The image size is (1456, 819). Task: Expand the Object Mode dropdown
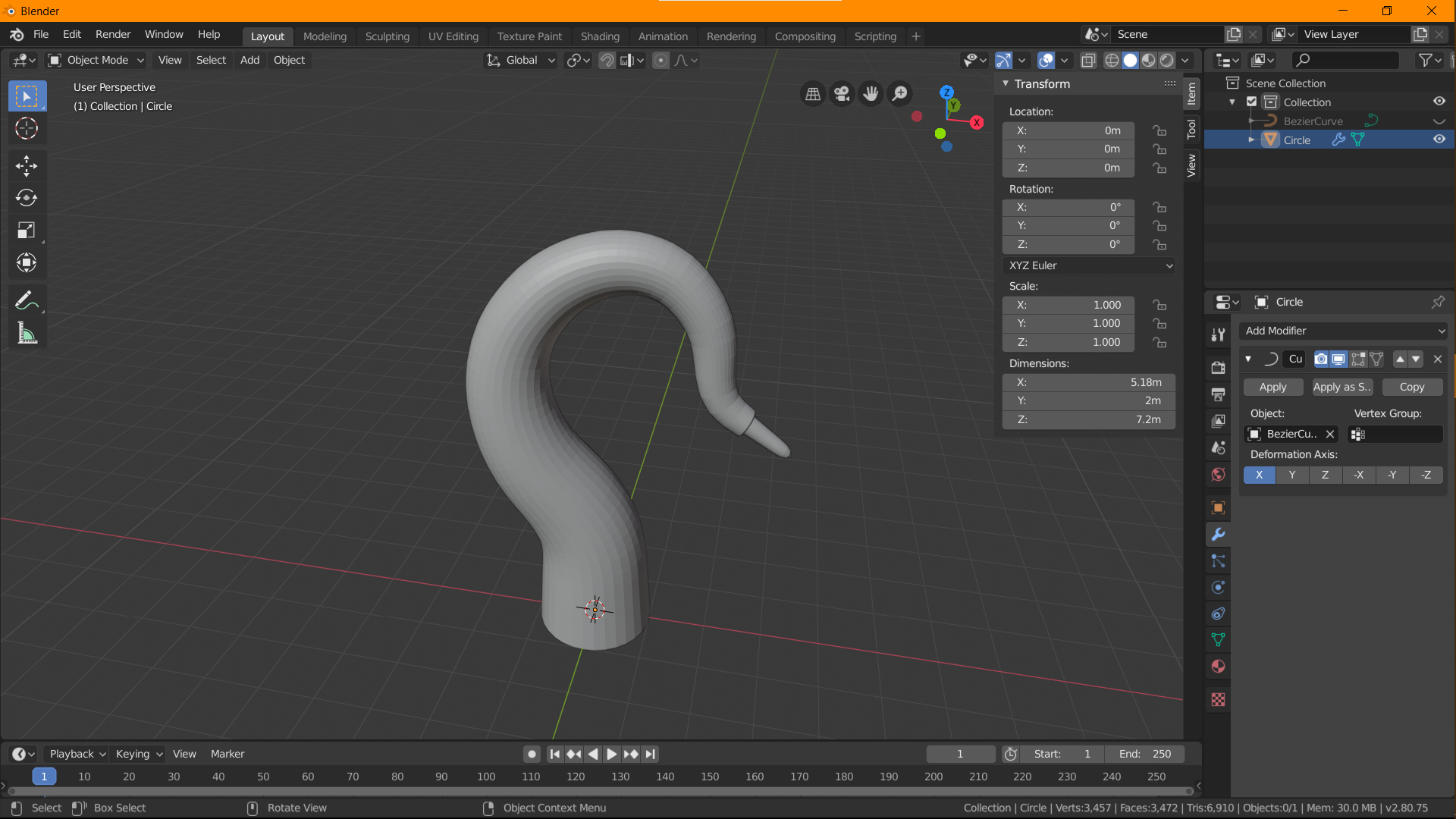pos(96,60)
